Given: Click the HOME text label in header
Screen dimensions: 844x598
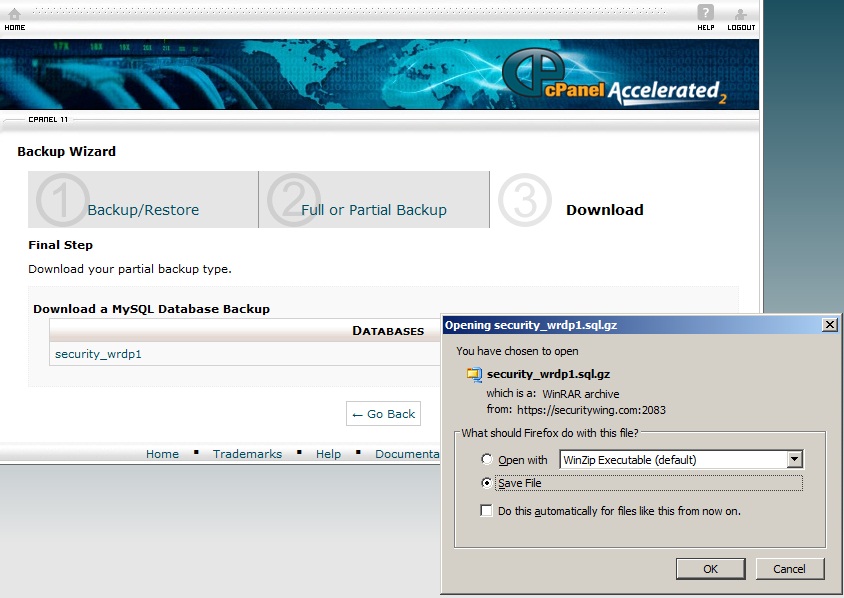Looking at the screenshot, I should 15,27.
